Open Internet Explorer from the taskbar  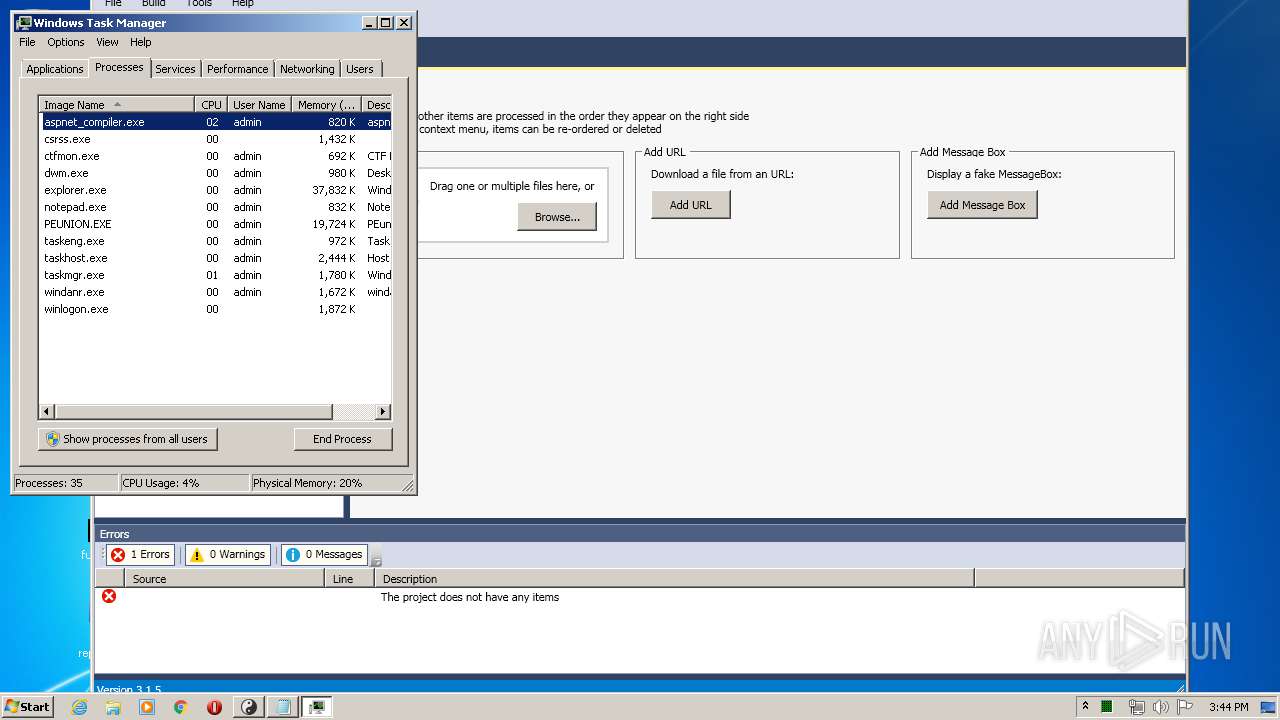point(80,707)
